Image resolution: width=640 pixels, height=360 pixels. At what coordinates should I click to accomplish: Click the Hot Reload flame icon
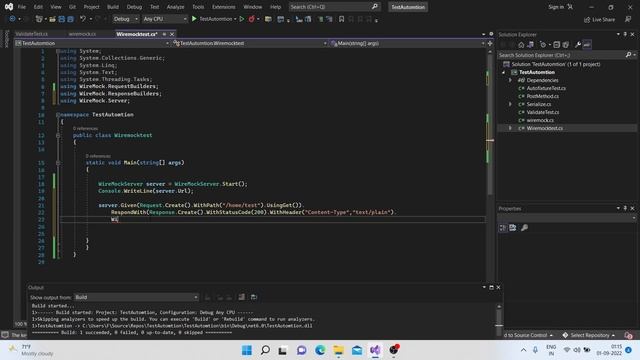(x=251, y=19)
